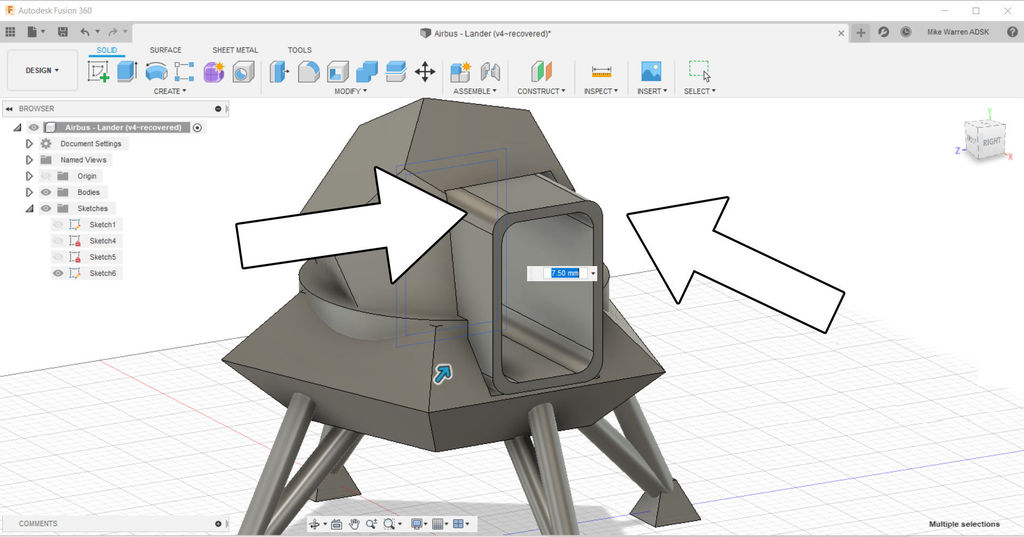This screenshot has height=537, width=1024.
Task: Click the 7.50 mm dimension input
Action: [x=564, y=273]
